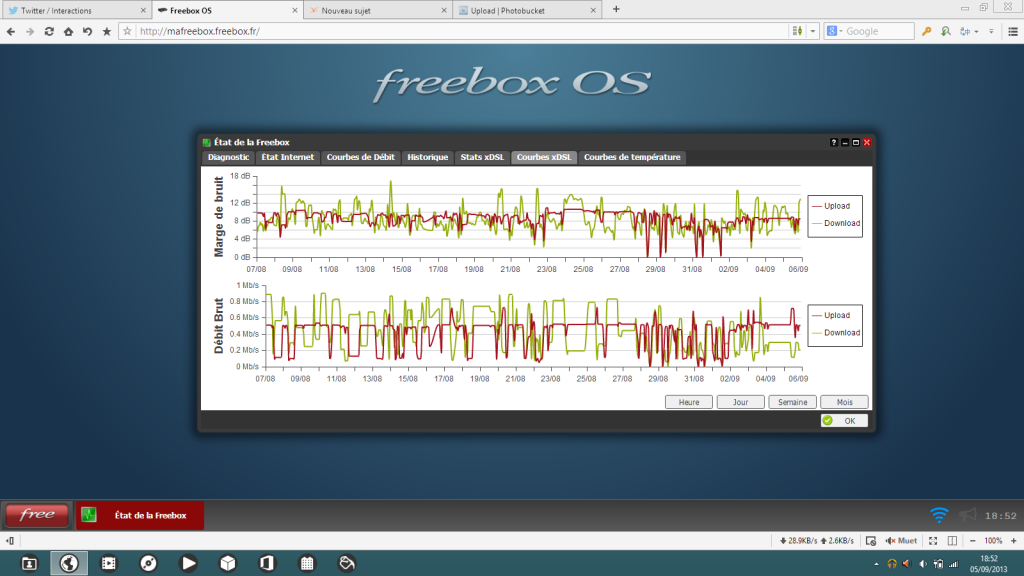The height and width of the screenshot is (576, 1024).
Task: Click the help question mark in the dialog title bar
Action: click(x=834, y=142)
